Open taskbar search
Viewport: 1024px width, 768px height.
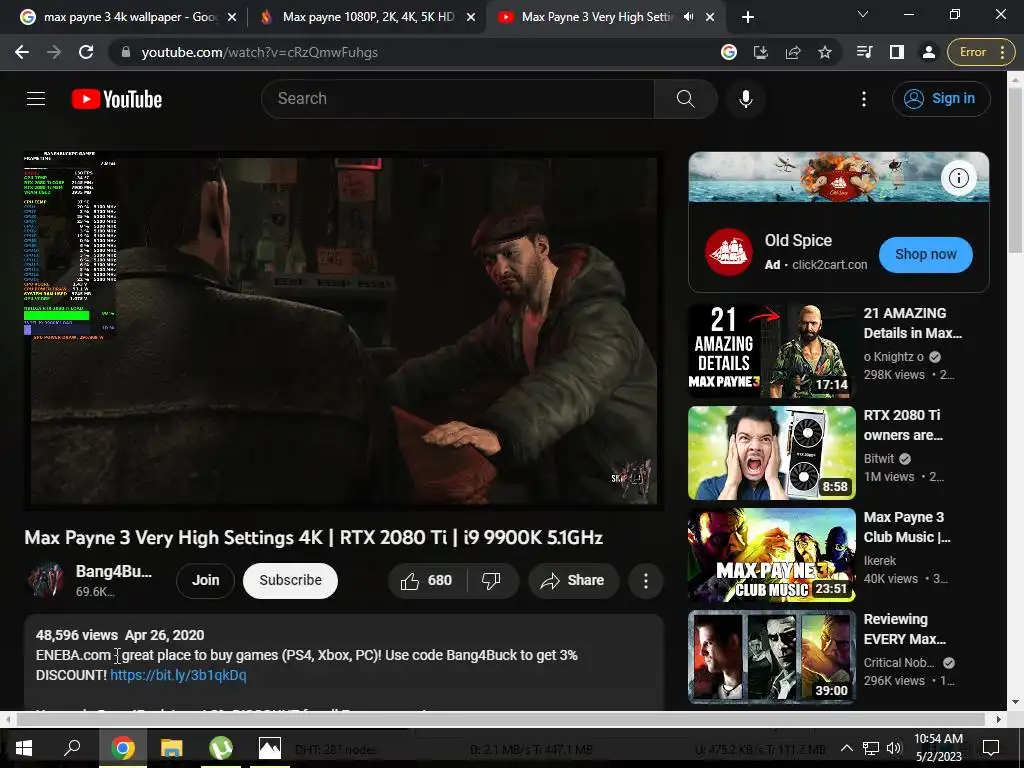[72, 748]
